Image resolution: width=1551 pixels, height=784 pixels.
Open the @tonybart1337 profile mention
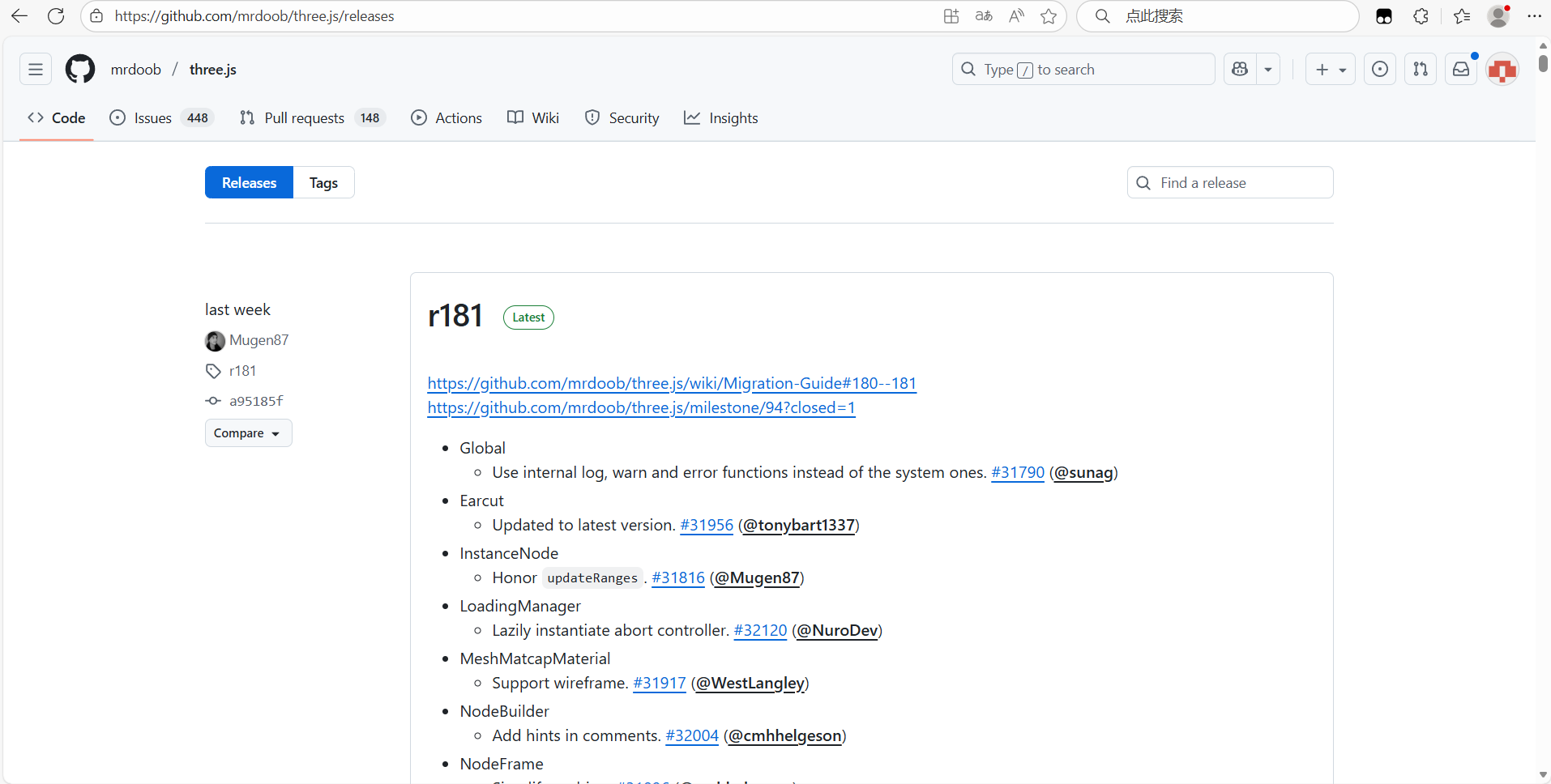pyautogui.click(x=798, y=525)
